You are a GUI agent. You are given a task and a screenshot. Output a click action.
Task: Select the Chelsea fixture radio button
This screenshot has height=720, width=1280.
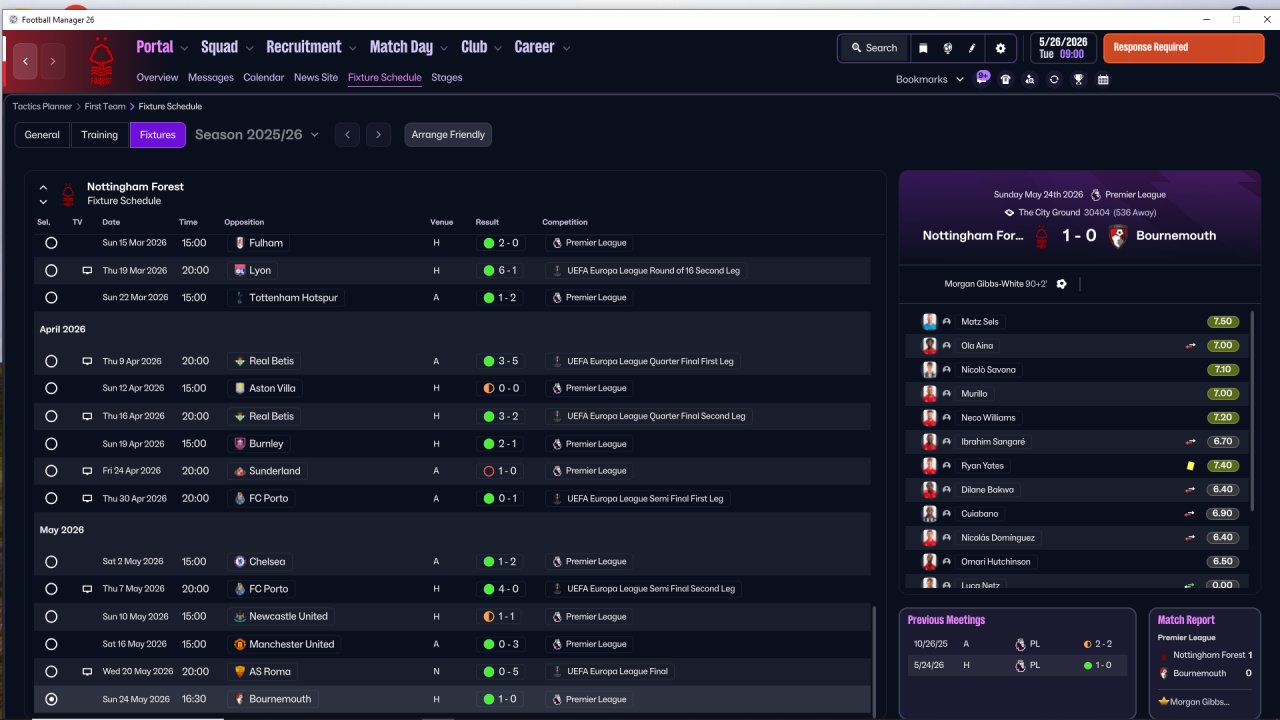[51, 562]
